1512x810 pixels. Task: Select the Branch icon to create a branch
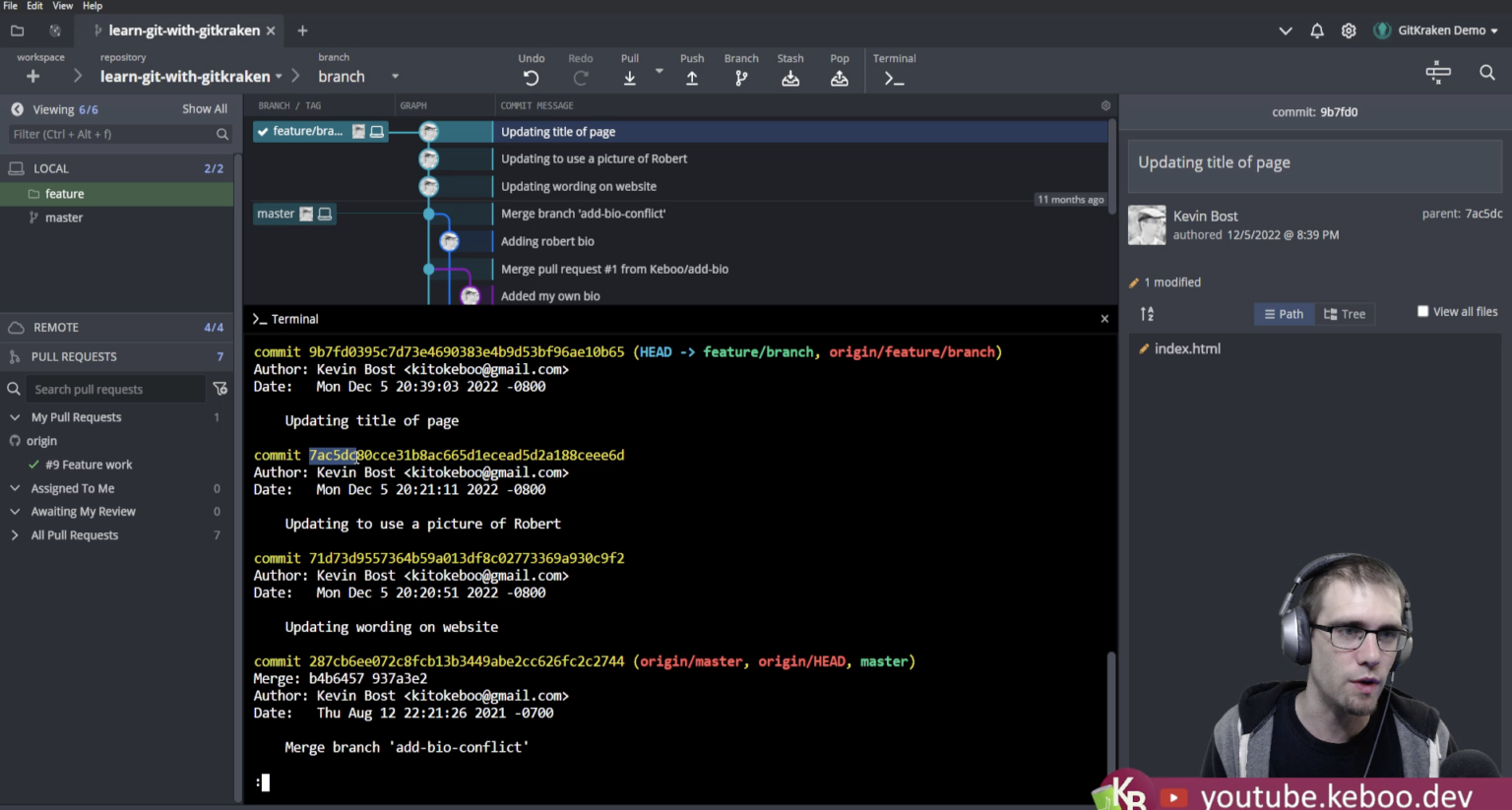tap(740, 76)
